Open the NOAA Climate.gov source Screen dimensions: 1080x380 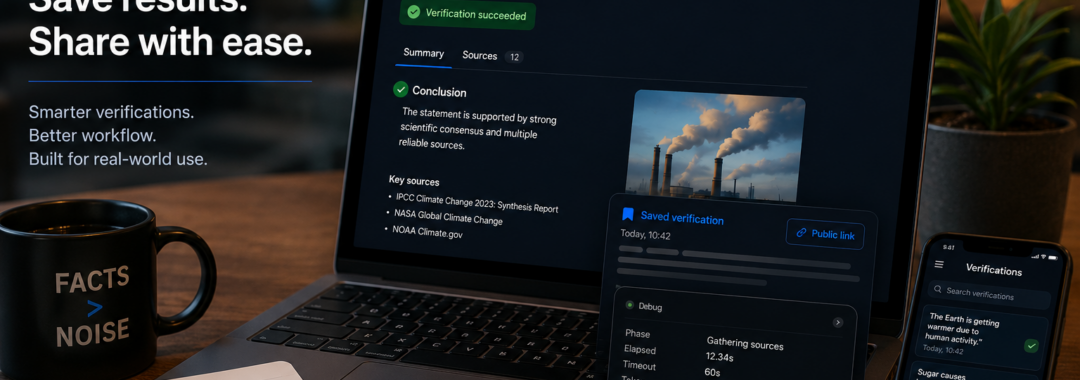[427, 232]
